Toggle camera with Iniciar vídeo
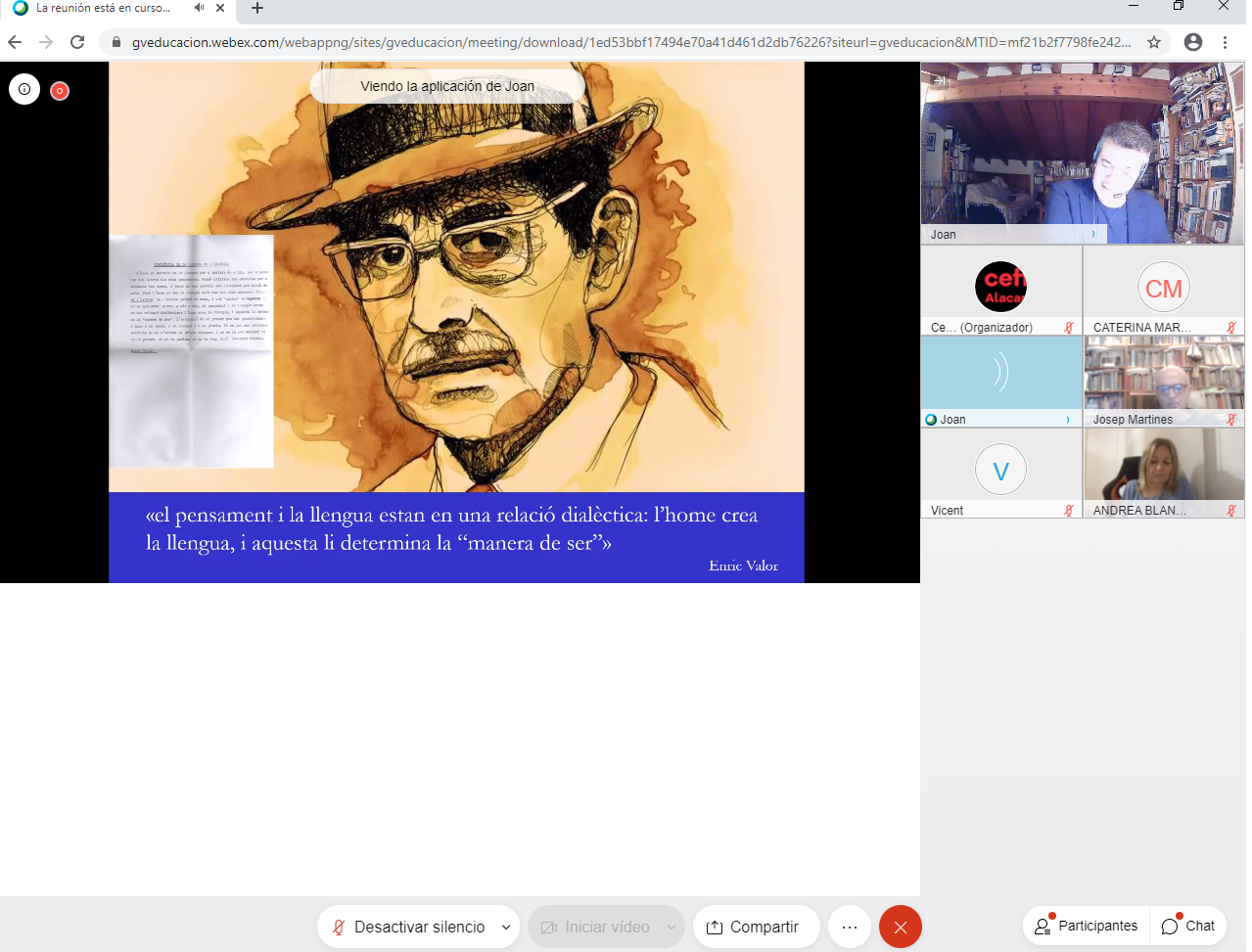1252x952 pixels. [x=595, y=927]
